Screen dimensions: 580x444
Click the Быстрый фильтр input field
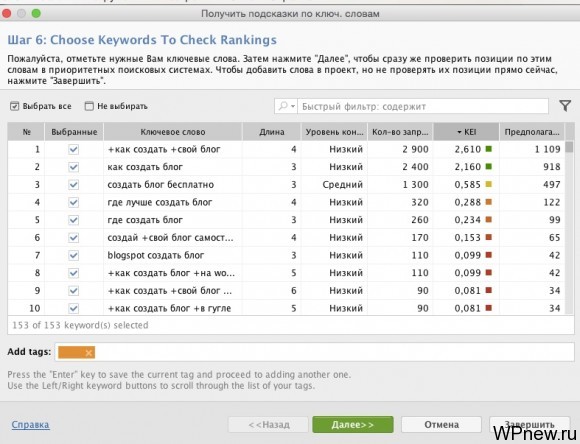point(423,106)
